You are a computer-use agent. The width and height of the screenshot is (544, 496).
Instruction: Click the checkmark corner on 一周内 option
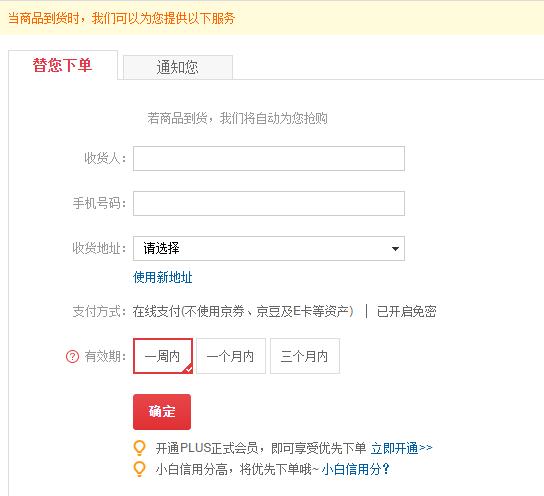coord(188,369)
